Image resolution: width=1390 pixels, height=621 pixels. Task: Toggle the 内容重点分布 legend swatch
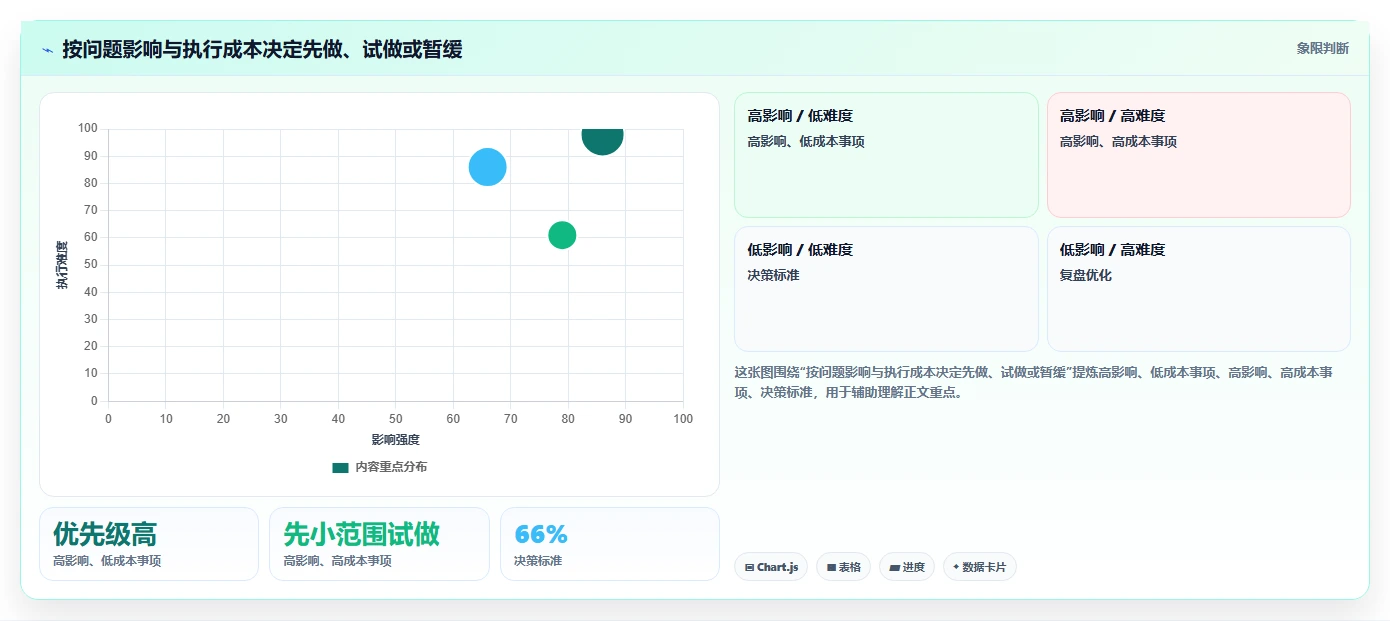(x=340, y=467)
